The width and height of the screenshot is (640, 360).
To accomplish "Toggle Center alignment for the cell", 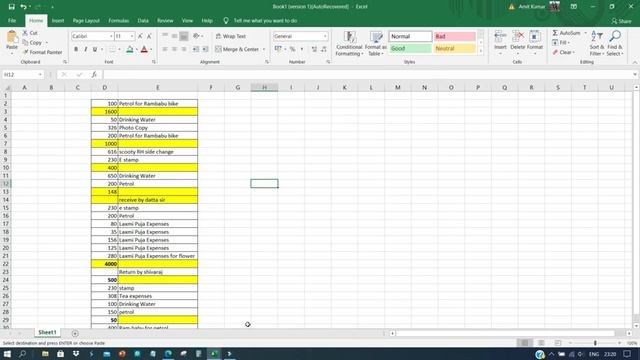I will [x=174, y=49].
